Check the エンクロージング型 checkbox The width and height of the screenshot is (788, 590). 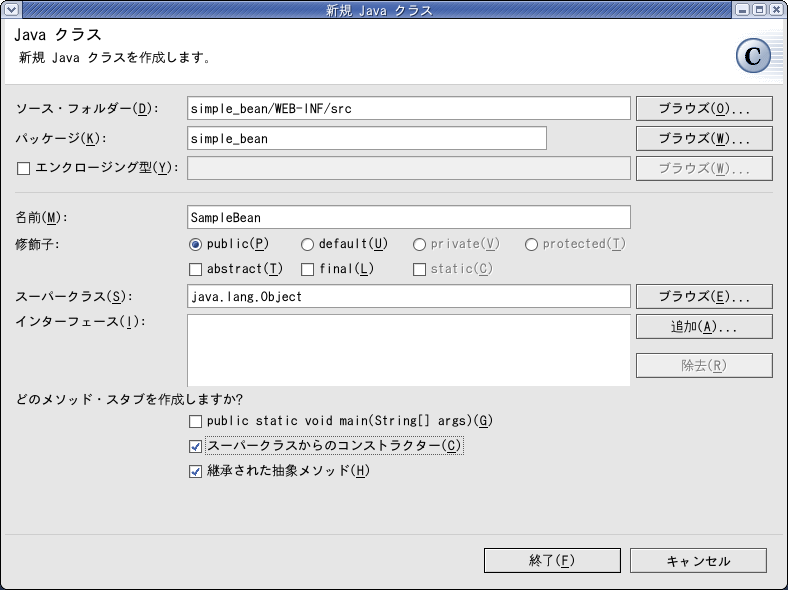(x=23, y=168)
